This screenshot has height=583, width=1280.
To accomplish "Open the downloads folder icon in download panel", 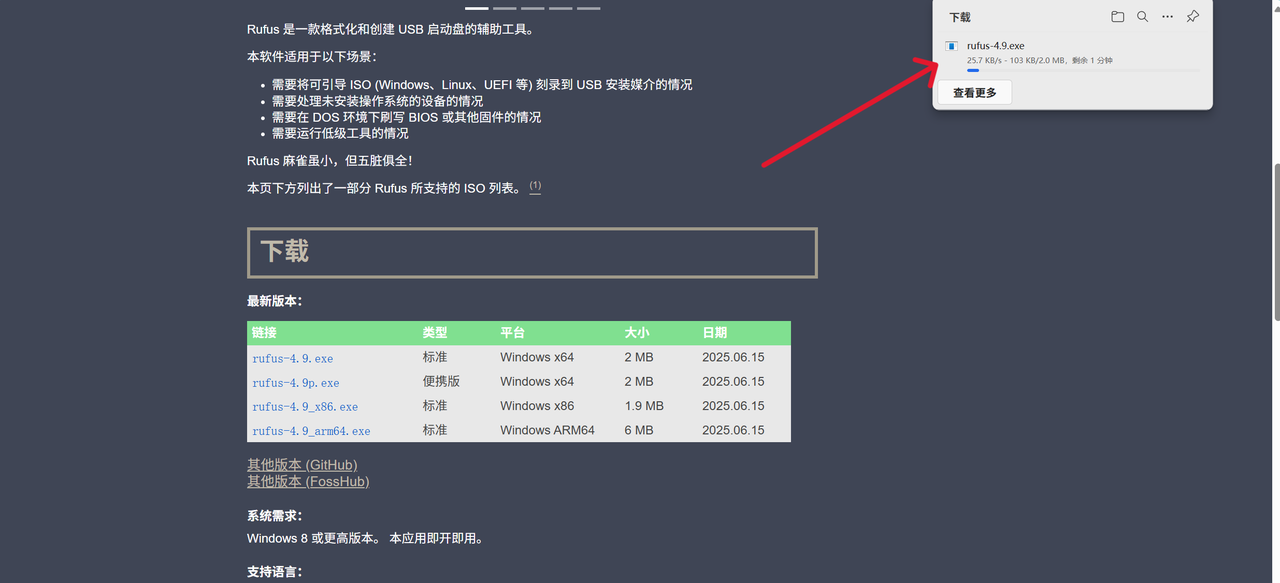I will point(1117,17).
